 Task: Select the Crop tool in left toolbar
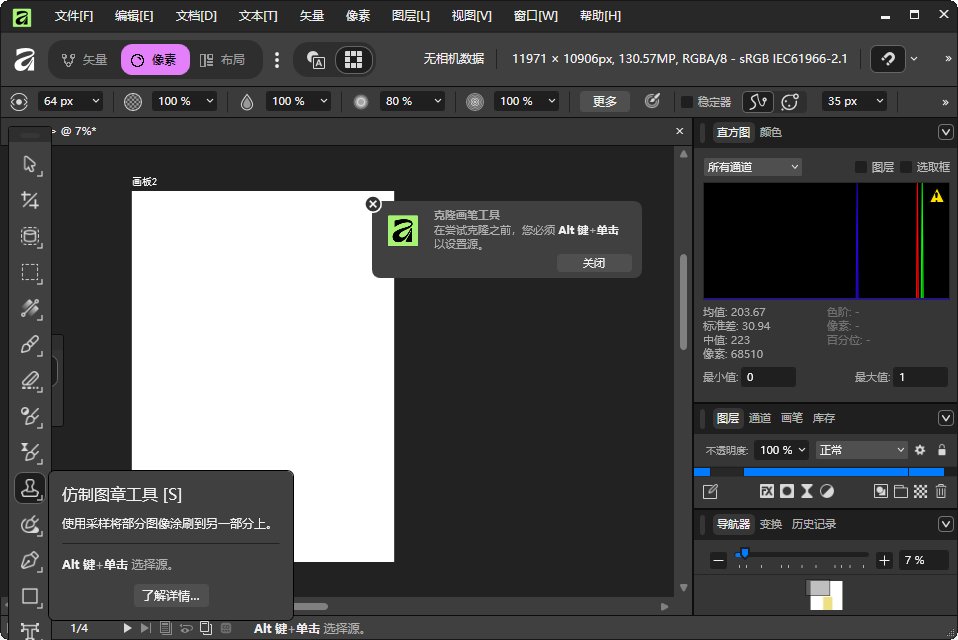coord(30,200)
